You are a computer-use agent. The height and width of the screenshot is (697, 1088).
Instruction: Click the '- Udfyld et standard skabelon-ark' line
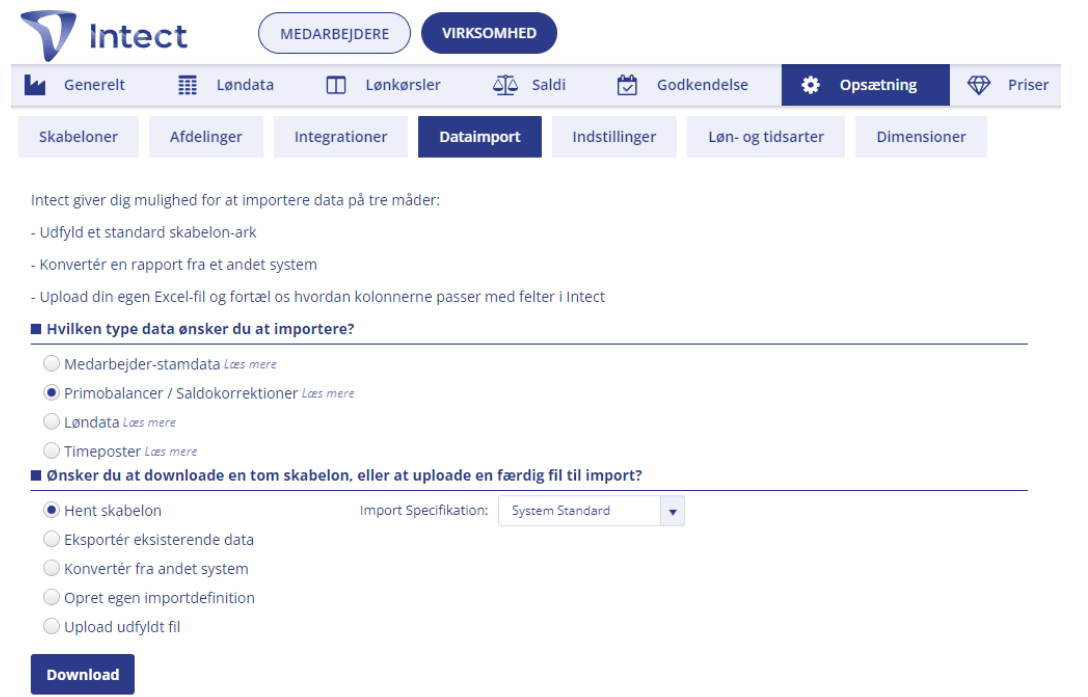144,233
